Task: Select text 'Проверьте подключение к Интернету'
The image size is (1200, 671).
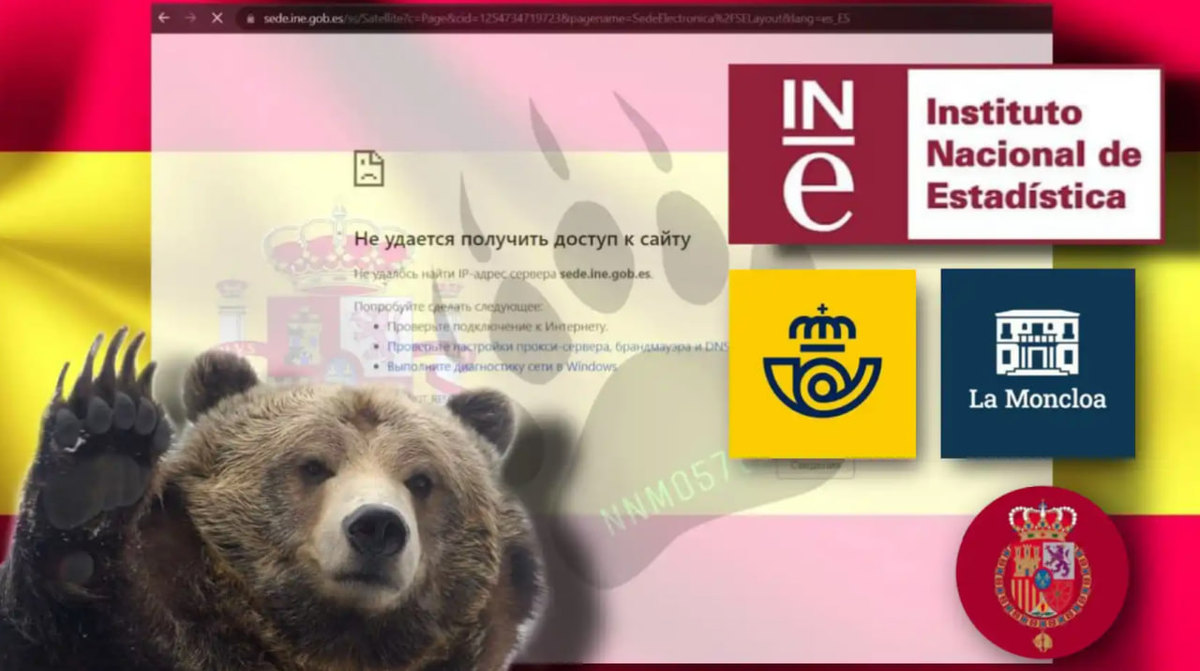Action: tap(496, 327)
